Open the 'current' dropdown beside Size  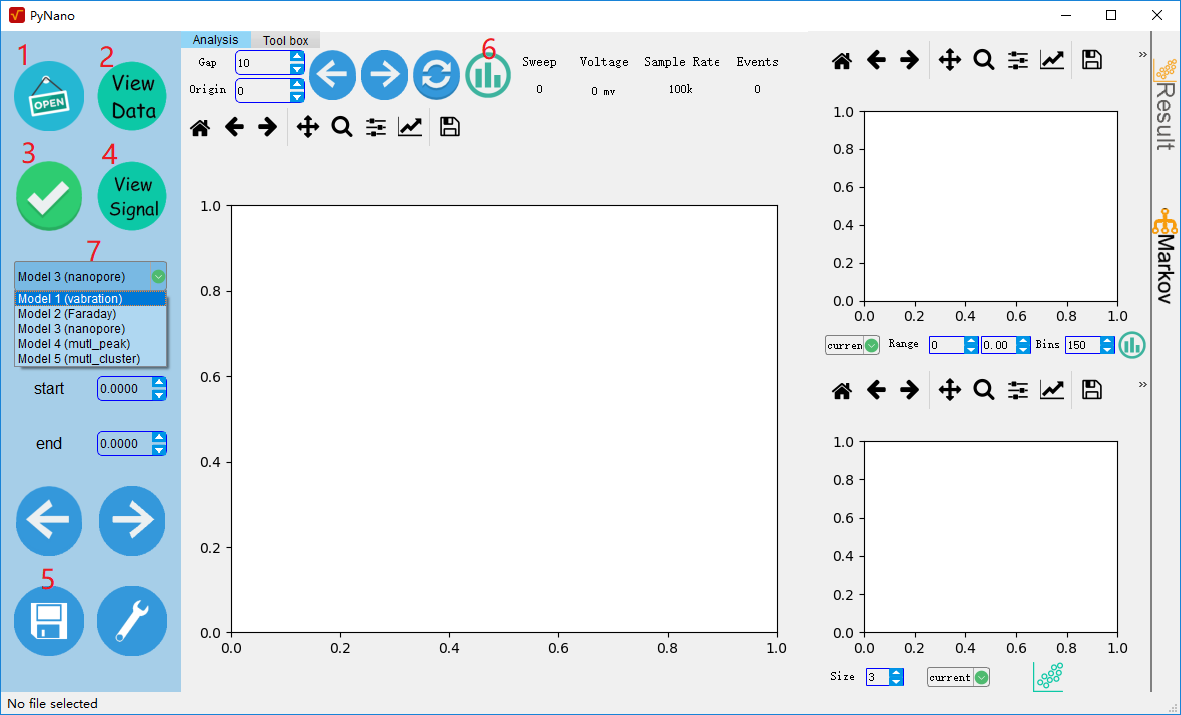(x=958, y=677)
